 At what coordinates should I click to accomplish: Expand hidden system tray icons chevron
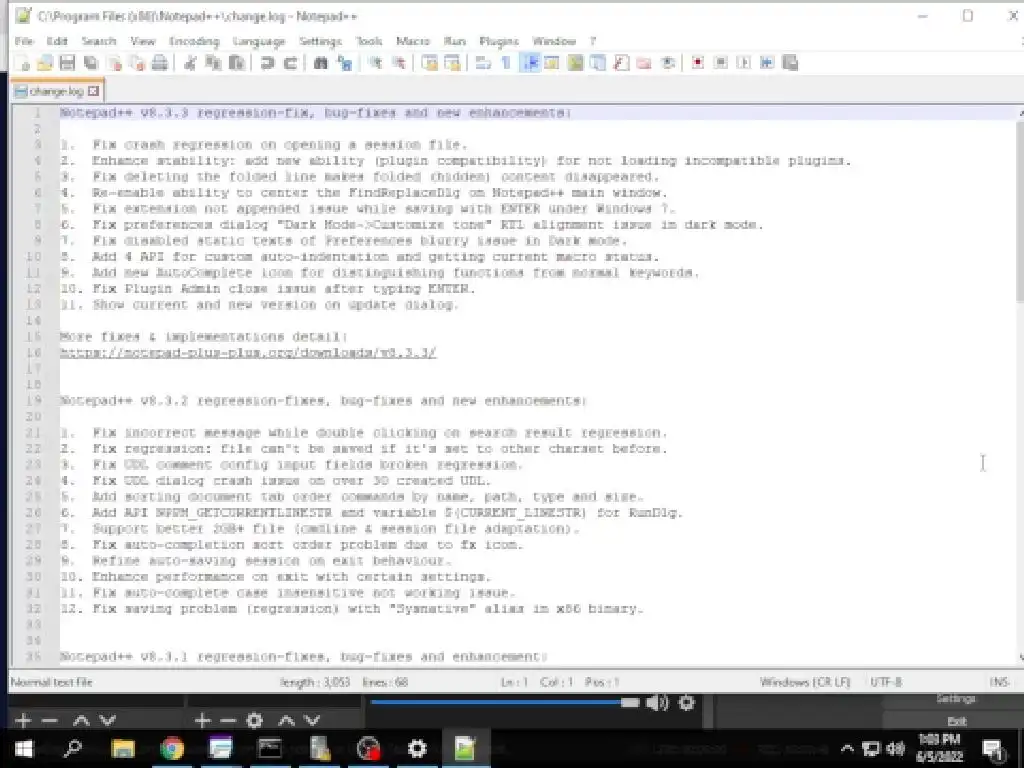coord(847,748)
